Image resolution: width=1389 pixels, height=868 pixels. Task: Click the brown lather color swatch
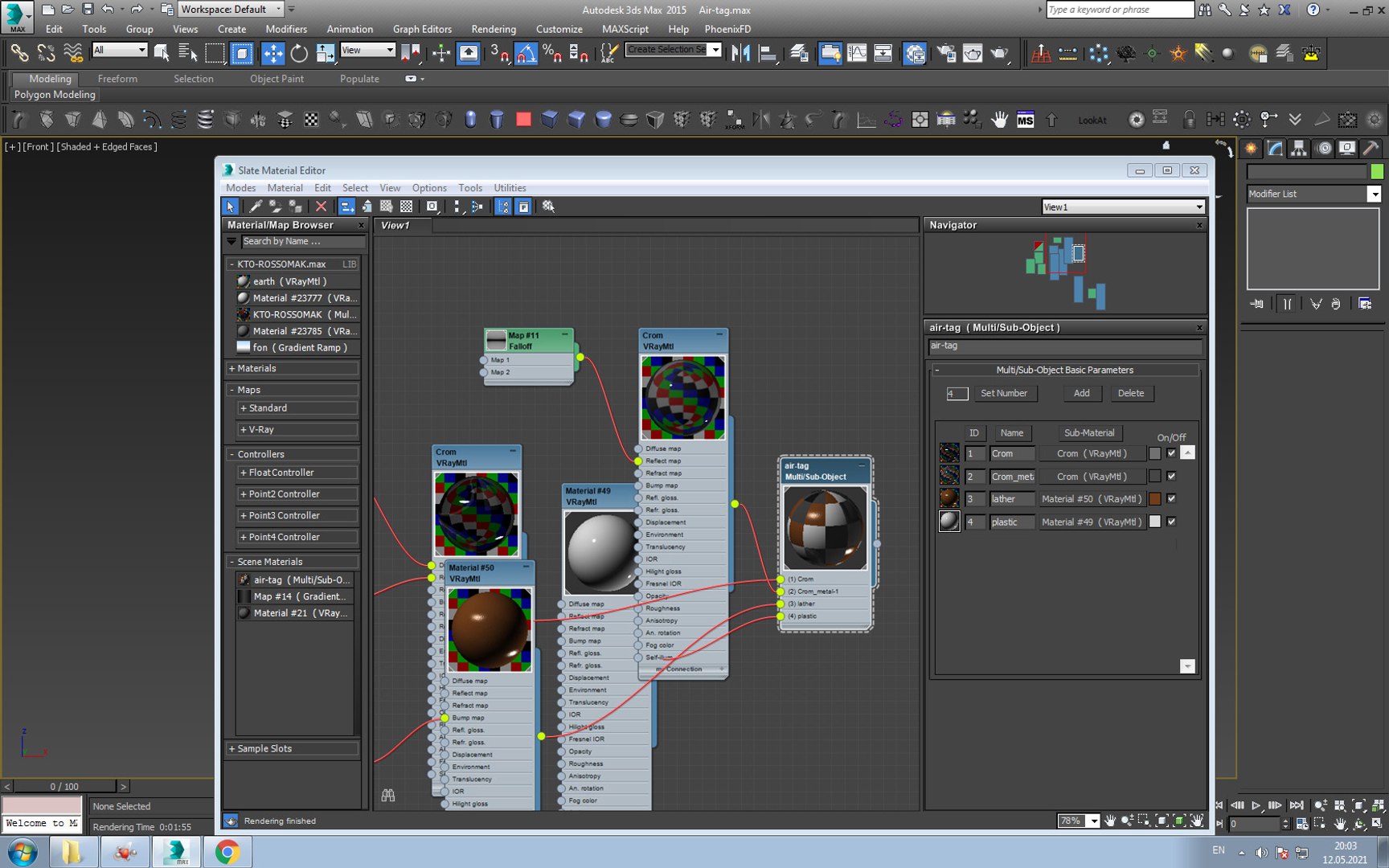pyautogui.click(x=1155, y=499)
